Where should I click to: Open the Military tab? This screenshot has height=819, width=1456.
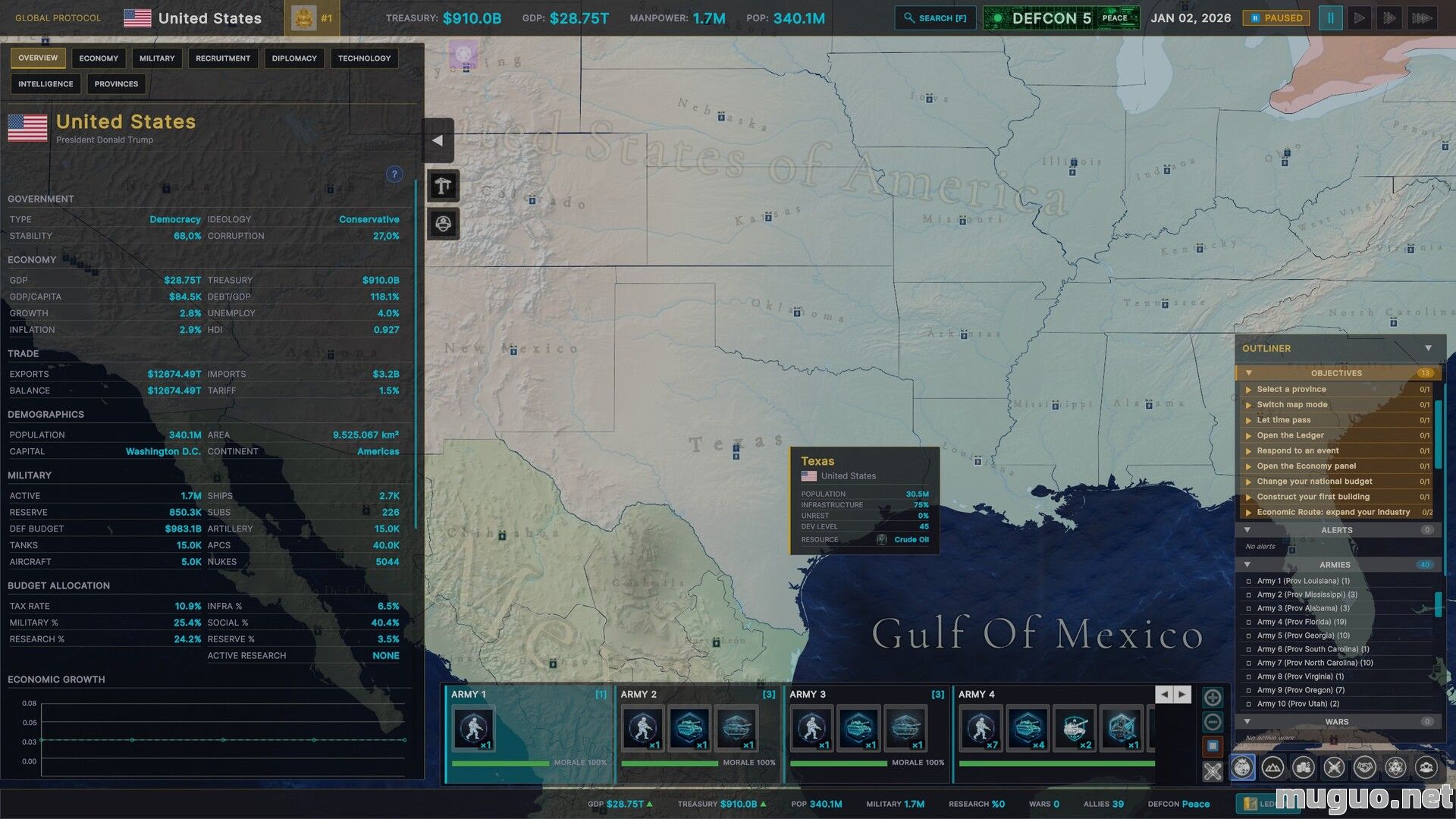point(157,58)
